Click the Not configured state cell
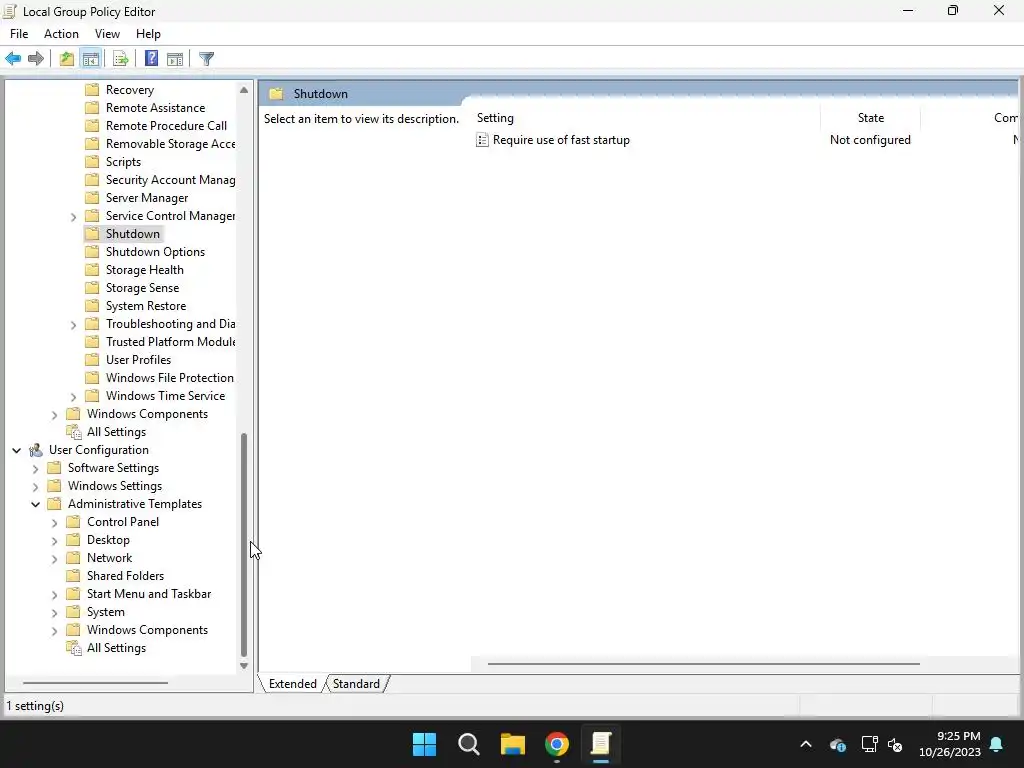Screen dimensions: 1024x768 tap(870, 140)
